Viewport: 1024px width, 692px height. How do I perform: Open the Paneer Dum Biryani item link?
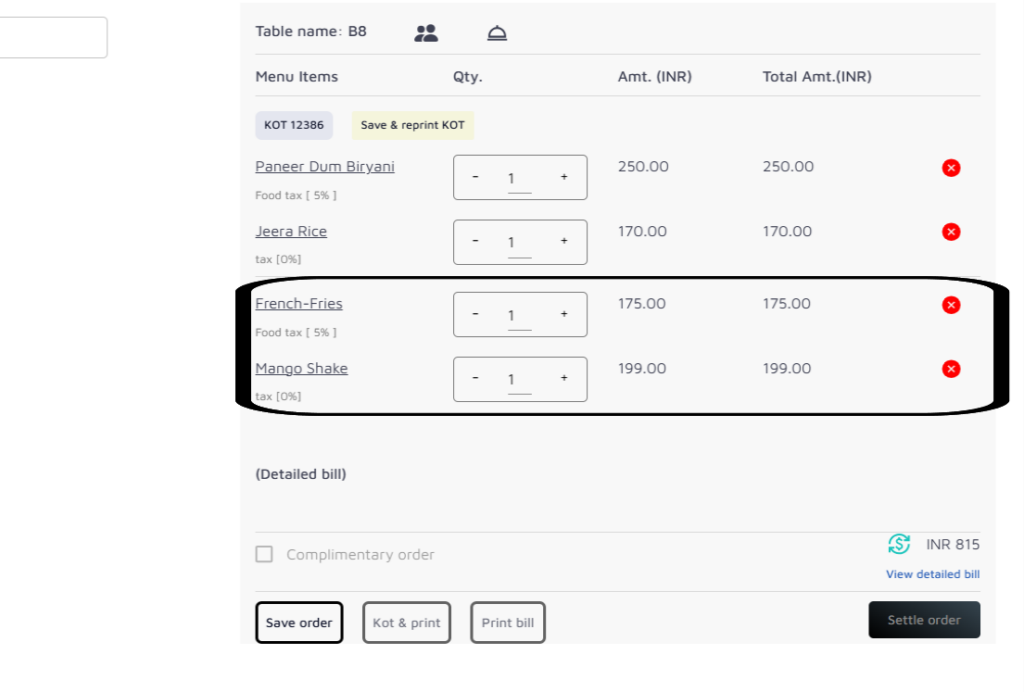click(x=324, y=167)
